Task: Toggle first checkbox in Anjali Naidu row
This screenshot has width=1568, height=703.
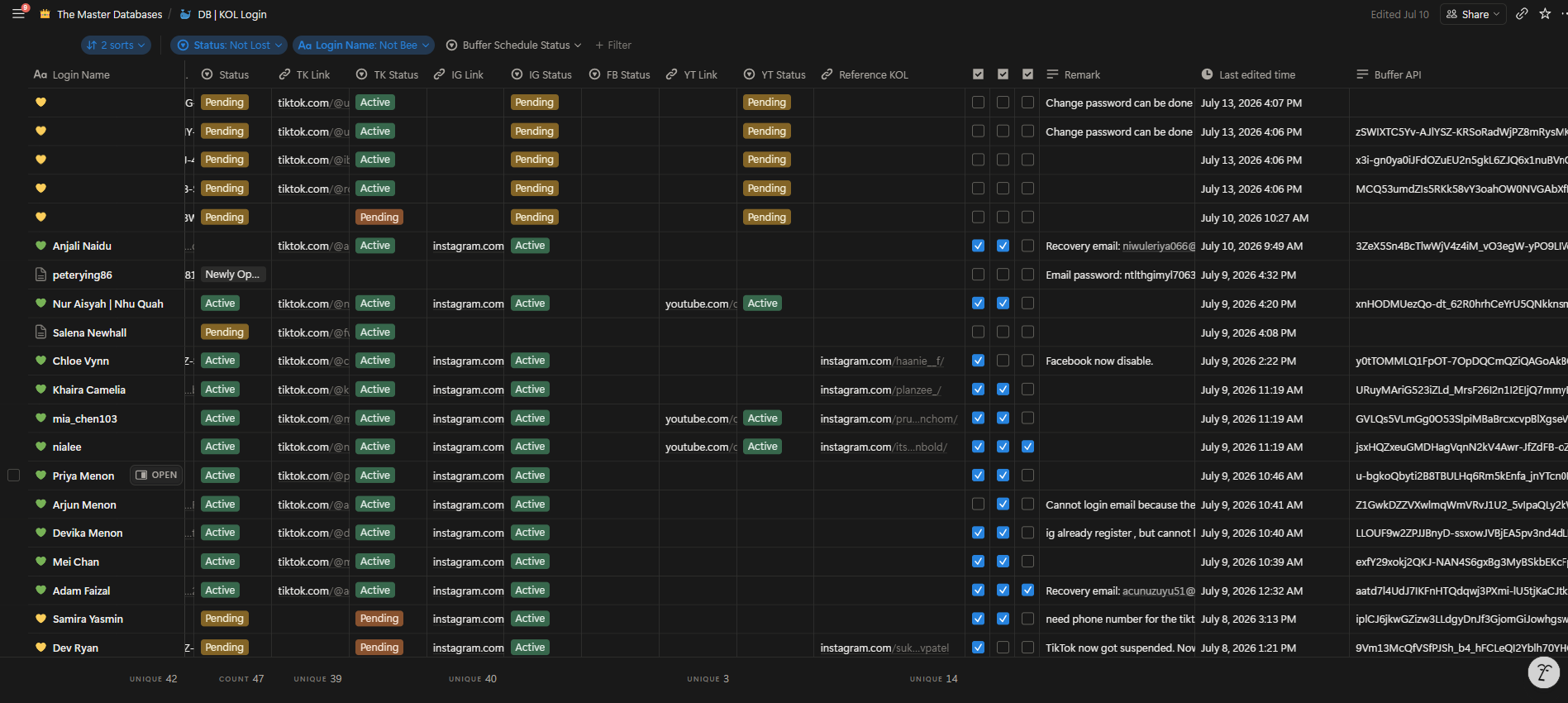Action: [978, 246]
